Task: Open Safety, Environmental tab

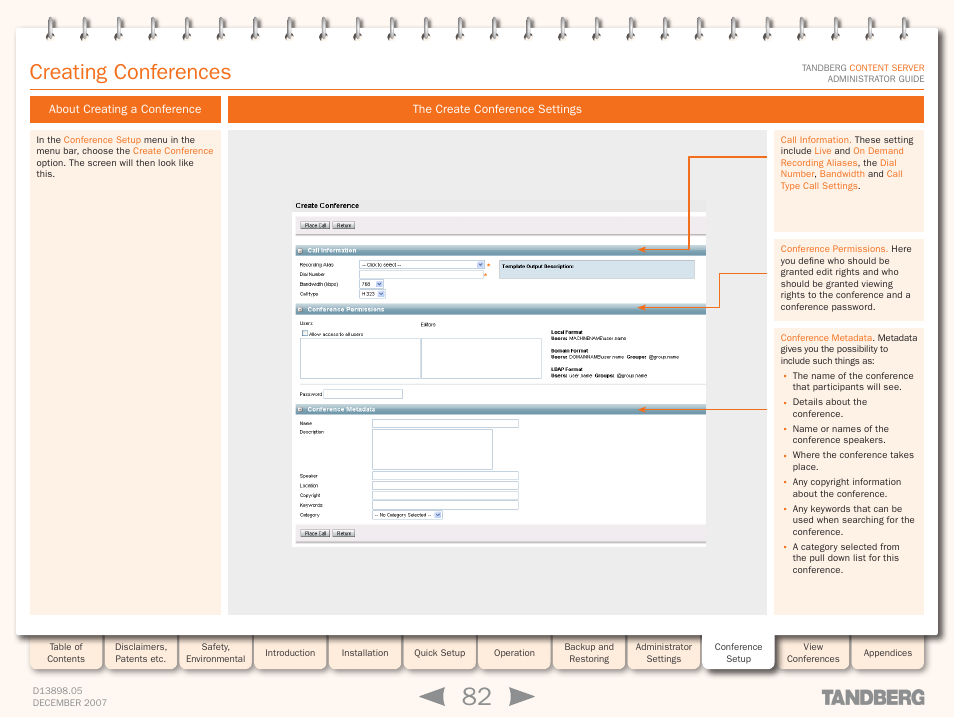Action: click(x=215, y=653)
